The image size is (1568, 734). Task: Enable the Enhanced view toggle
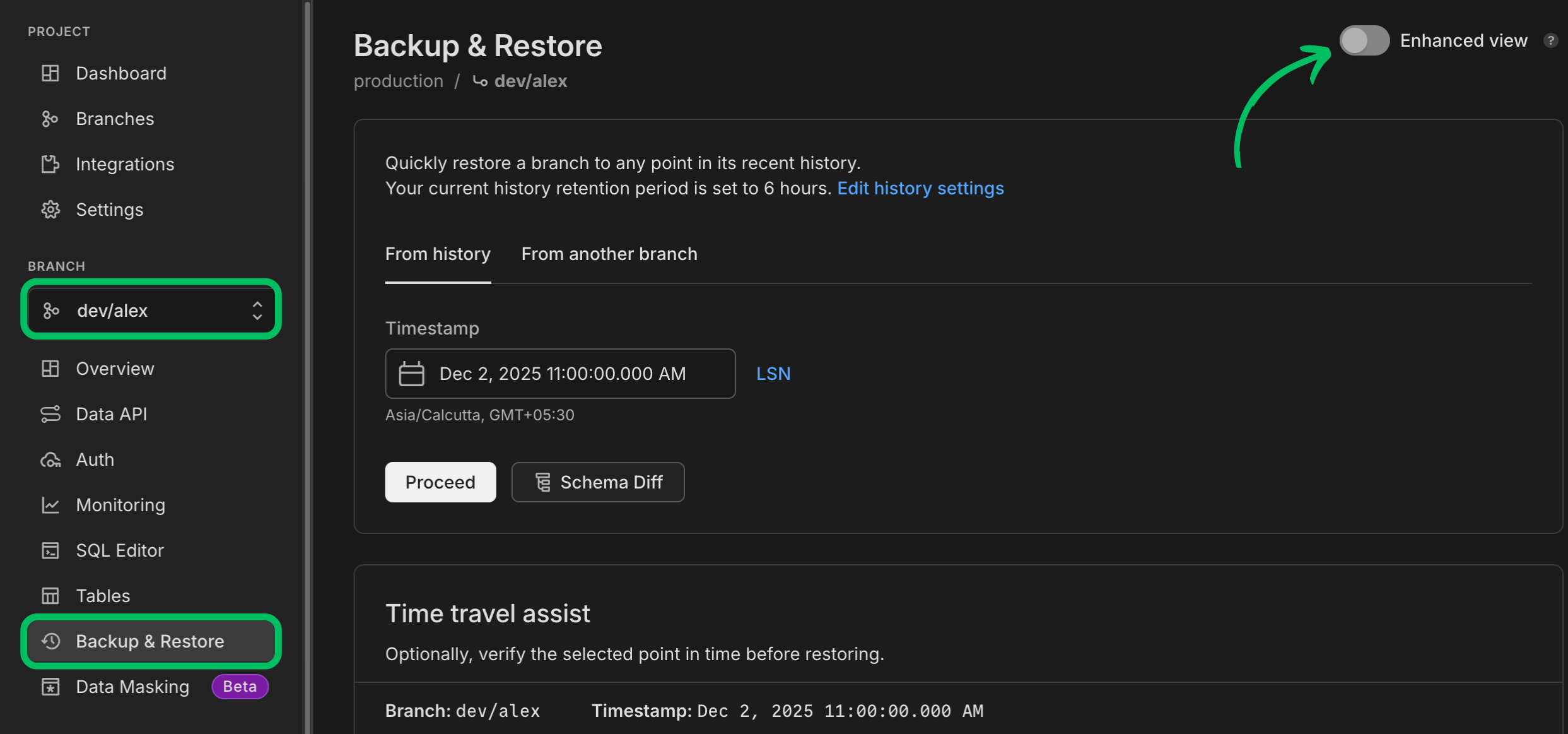pyautogui.click(x=1364, y=40)
